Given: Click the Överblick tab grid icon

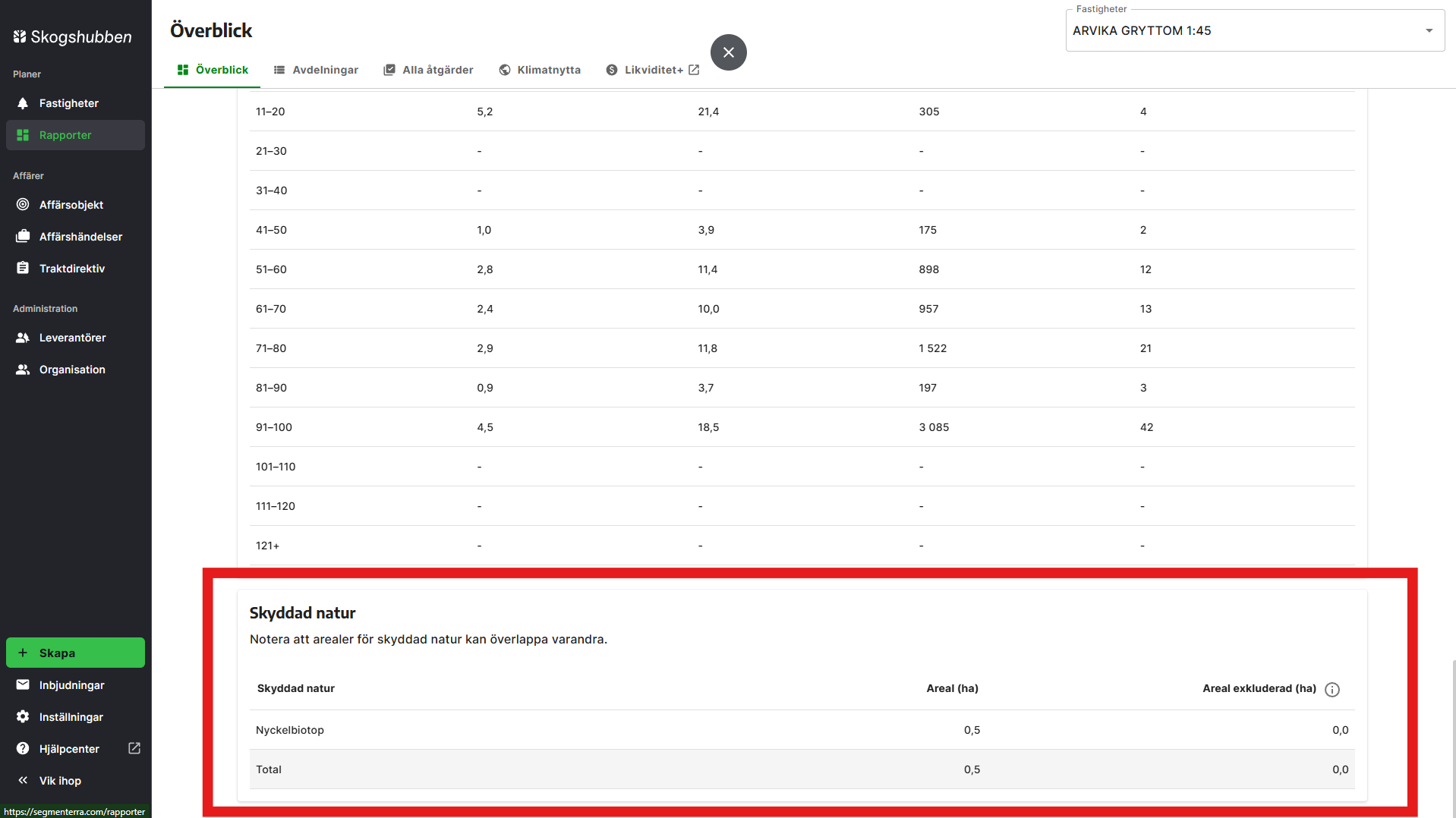Looking at the screenshot, I should (183, 70).
